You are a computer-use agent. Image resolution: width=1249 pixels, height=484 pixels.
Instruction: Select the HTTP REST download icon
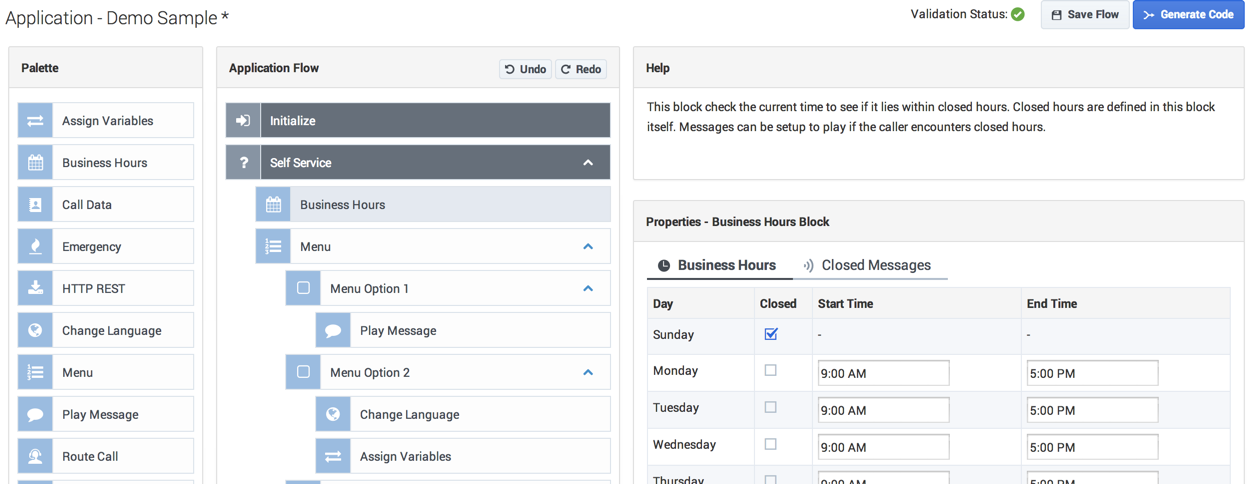click(x=35, y=289)
